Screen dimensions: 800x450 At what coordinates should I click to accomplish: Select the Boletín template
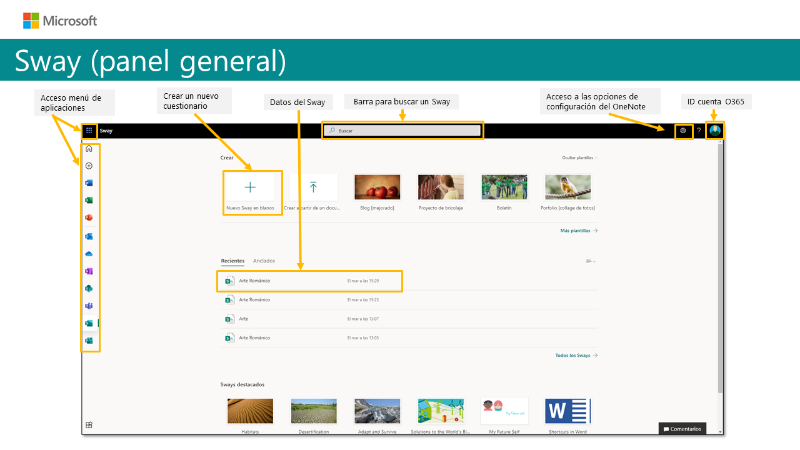(504, 192)
